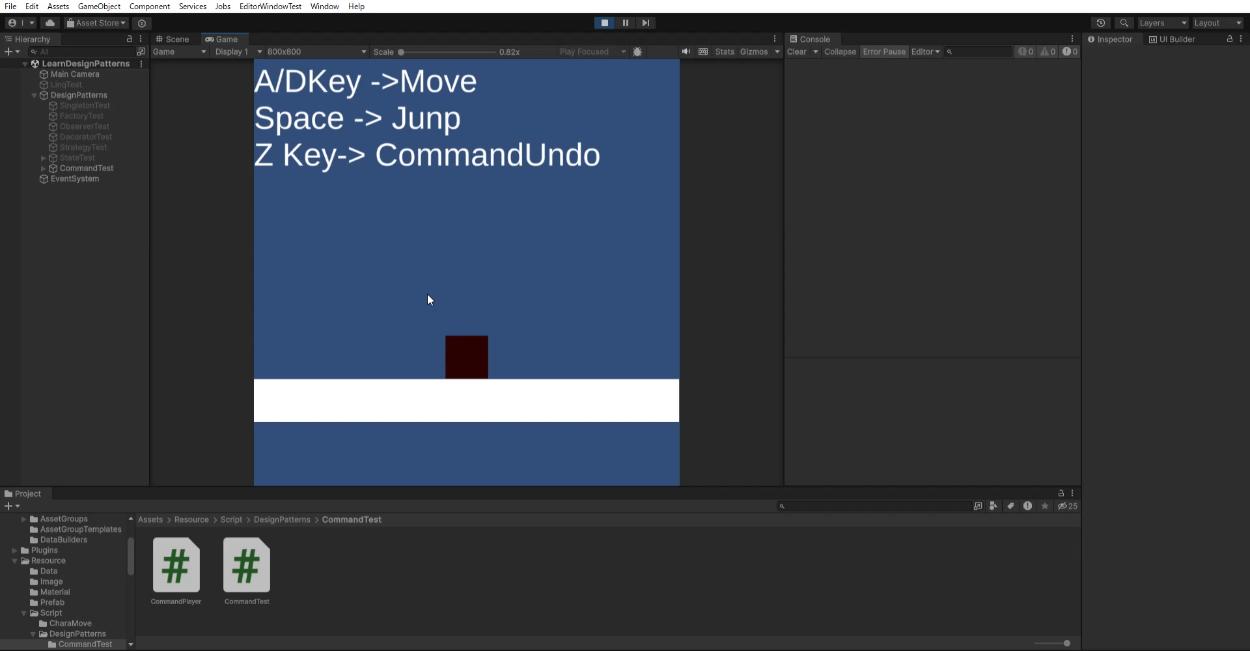Pause the running game
1250x651 pixels.
click(625, 23)
